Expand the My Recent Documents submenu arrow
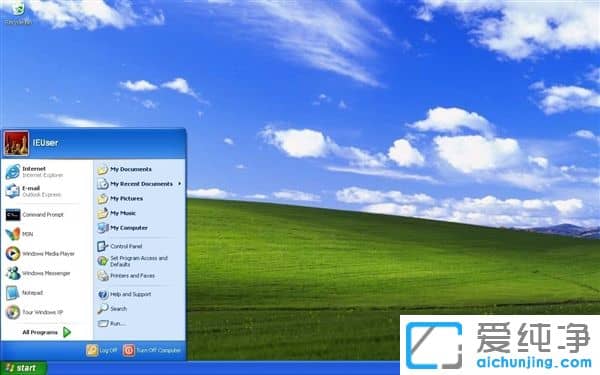The image size is (600, 375). tap(179, 184)
